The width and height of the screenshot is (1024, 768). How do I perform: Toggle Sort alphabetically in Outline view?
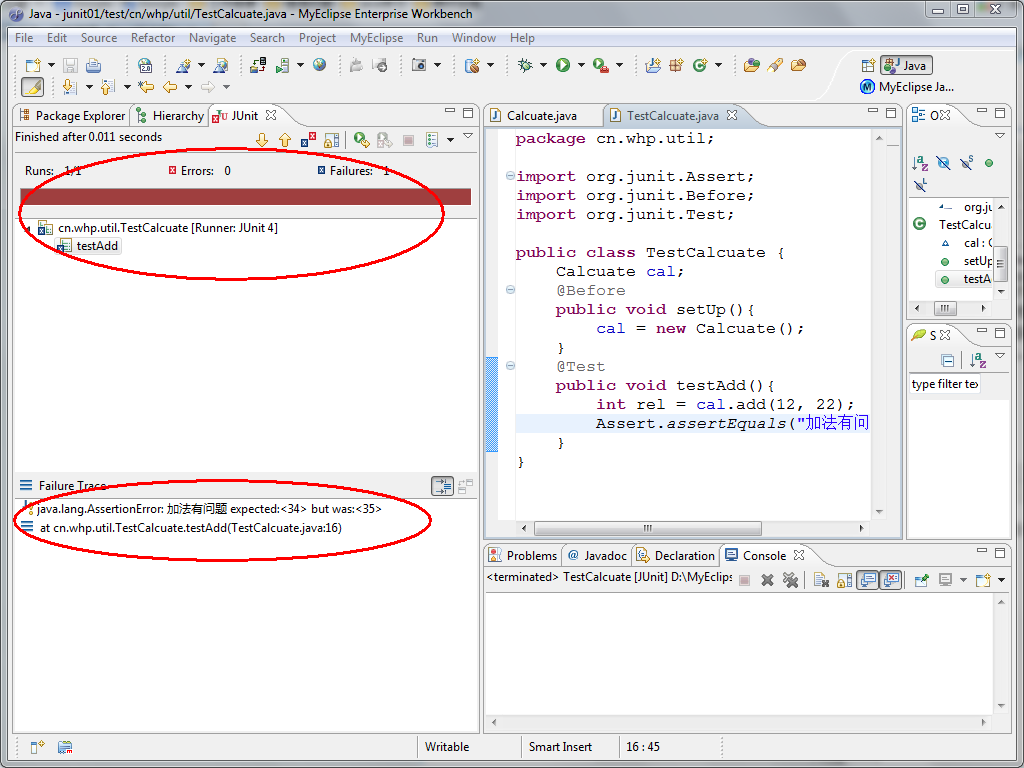pos(920,163)
